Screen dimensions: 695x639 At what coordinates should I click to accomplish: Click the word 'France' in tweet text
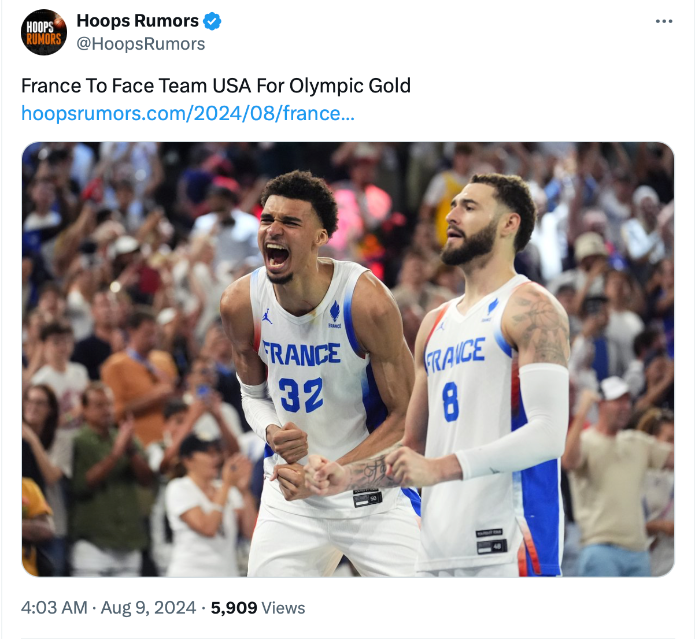(x=49, y=86)
